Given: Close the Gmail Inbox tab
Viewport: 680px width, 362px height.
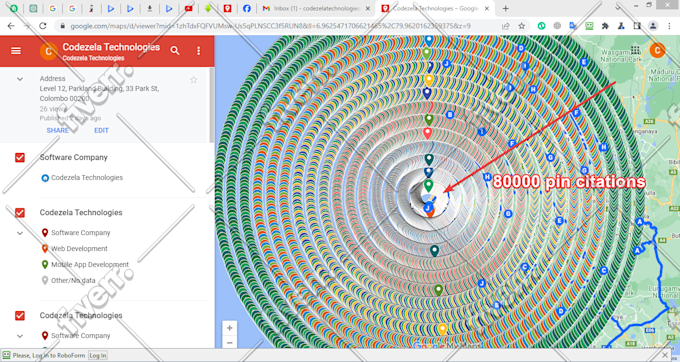Looking at the screenshot, I should click(368, 8).
